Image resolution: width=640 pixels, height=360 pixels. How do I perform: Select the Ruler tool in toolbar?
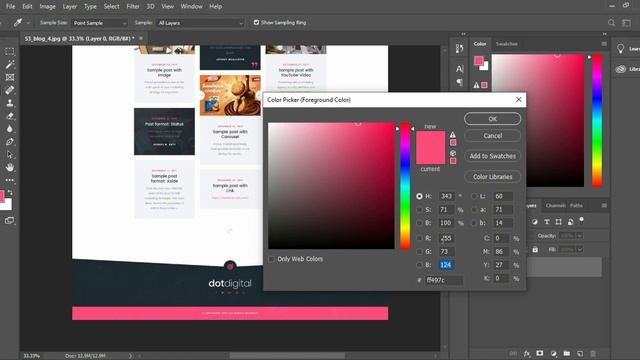click(9, 90)
